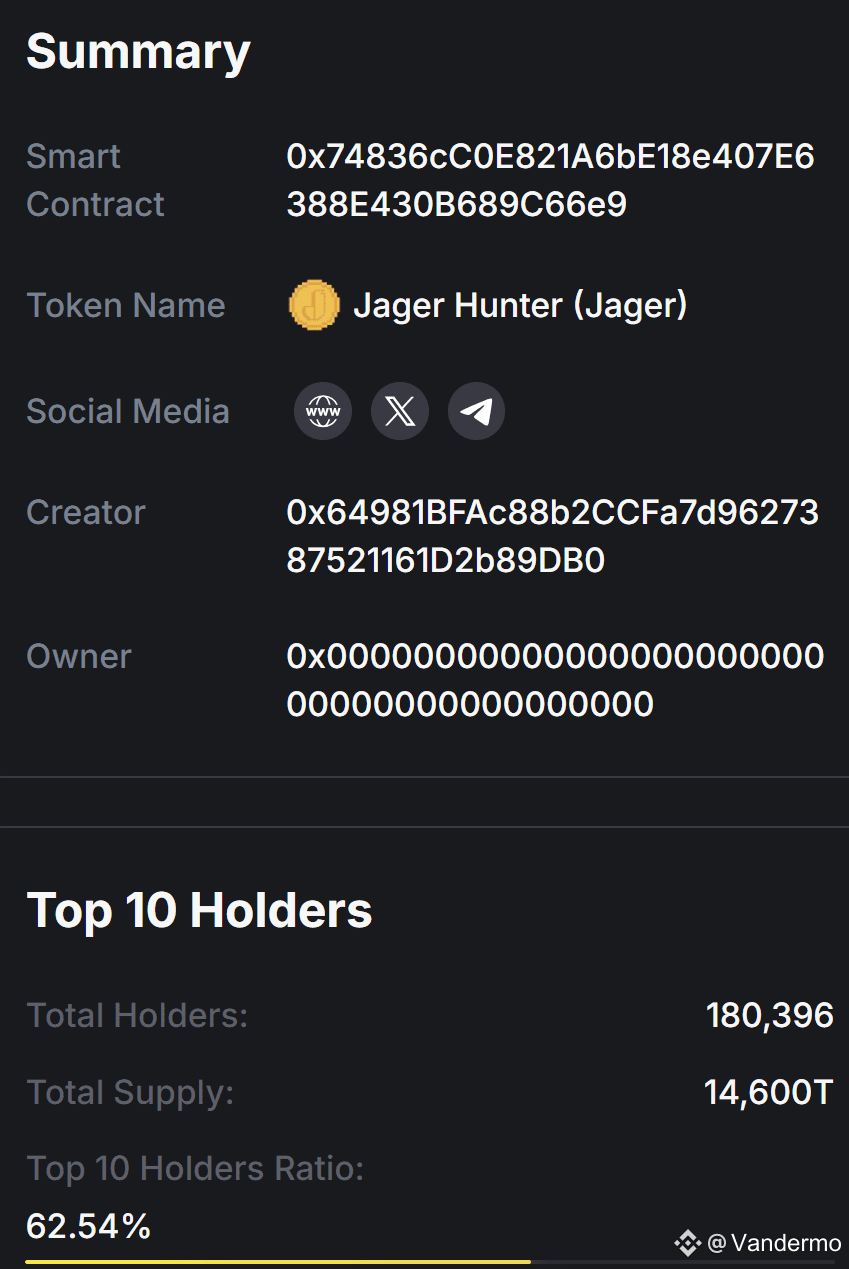The height and width of the screenshot is (1269, 849).
Task: Click the Smart Contract label
Action: click(x=95, y=180)
